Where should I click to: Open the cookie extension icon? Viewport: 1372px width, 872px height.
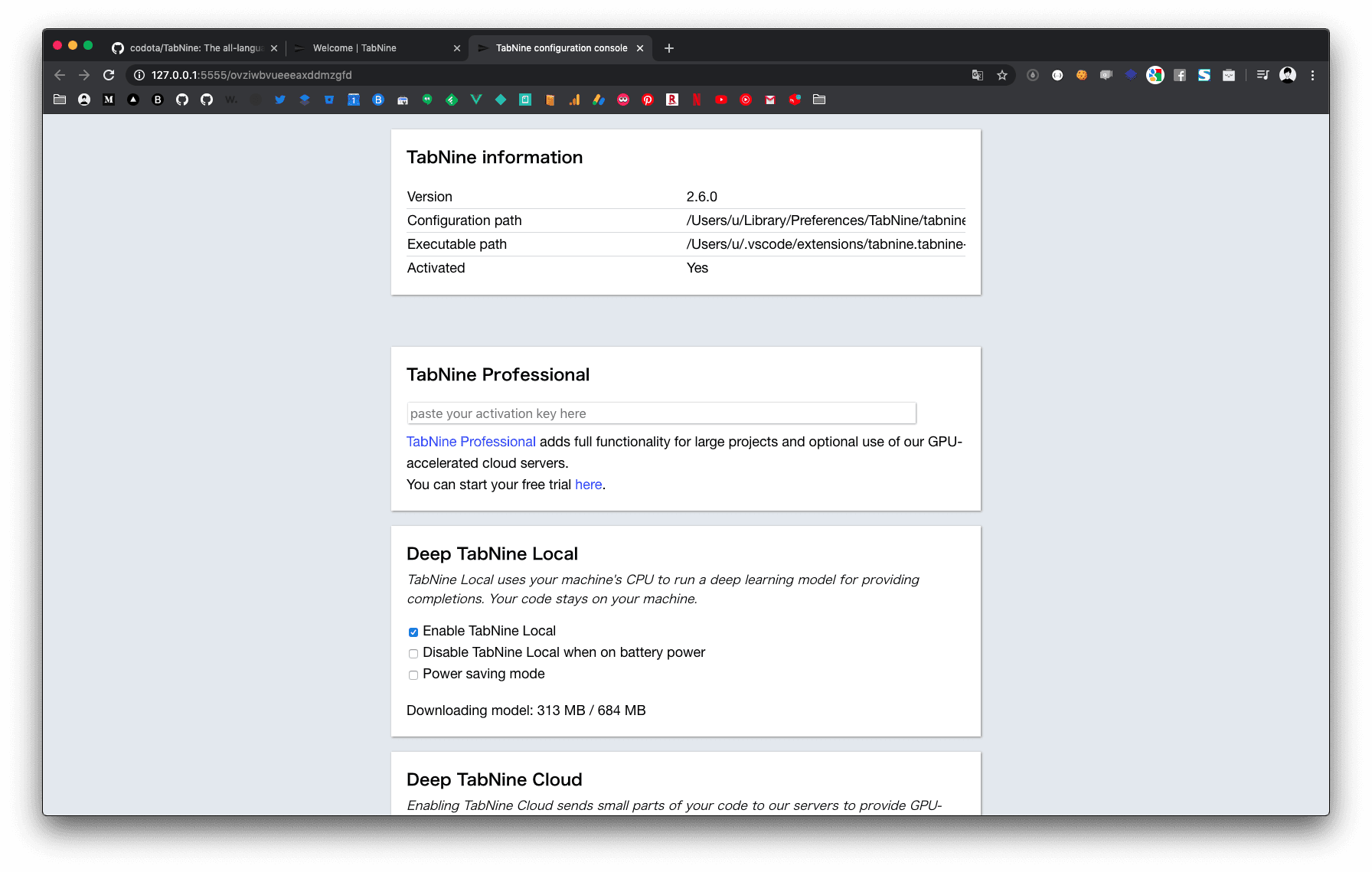click(x=1082, y=75)
